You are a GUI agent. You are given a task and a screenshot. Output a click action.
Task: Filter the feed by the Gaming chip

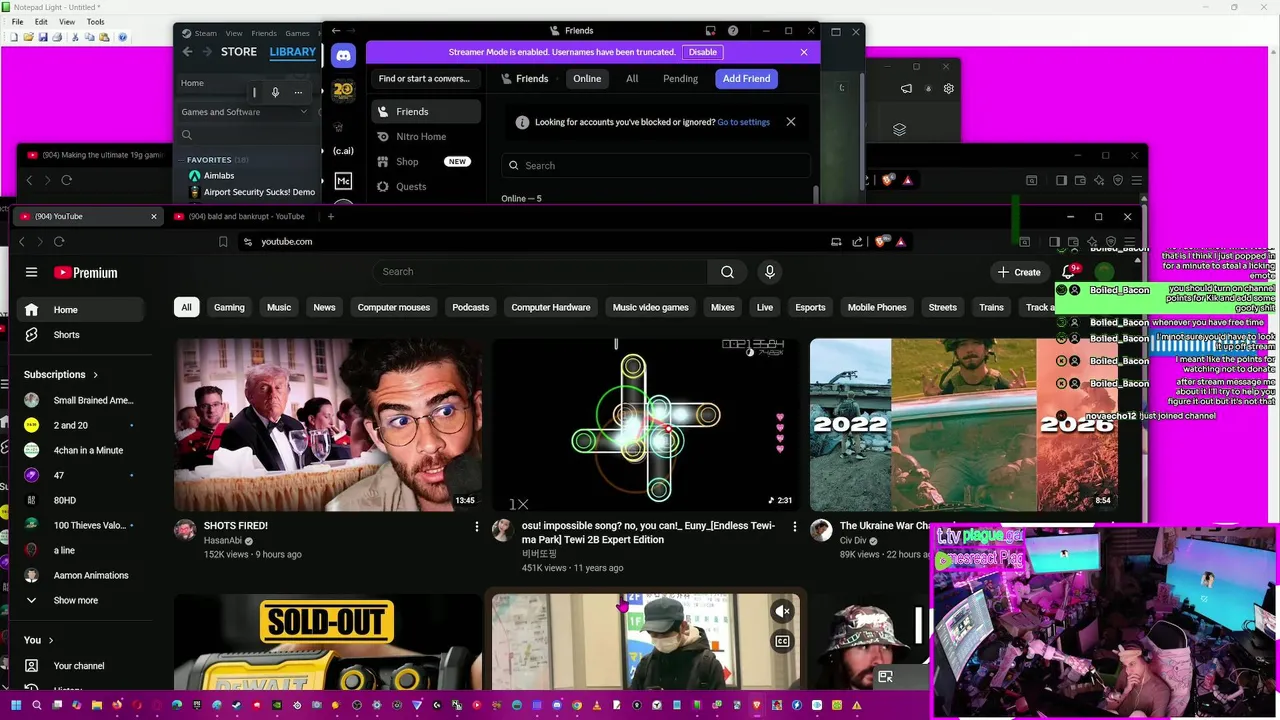click(229, 307)
